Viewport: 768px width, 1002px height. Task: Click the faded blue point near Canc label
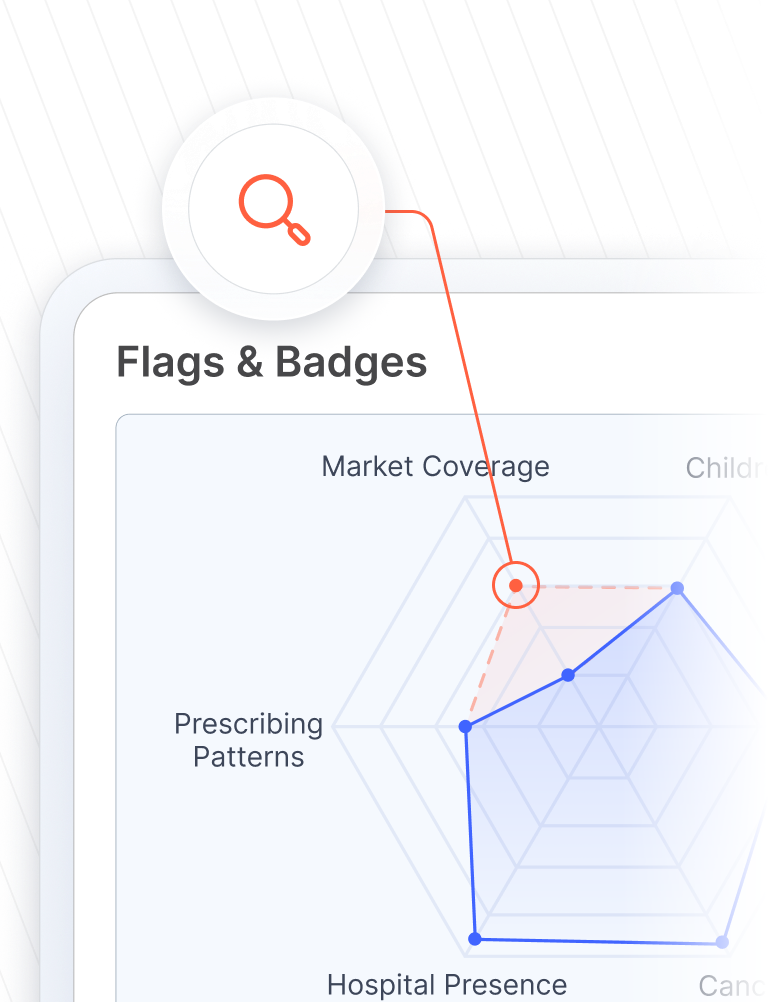(x=722, y=942)
